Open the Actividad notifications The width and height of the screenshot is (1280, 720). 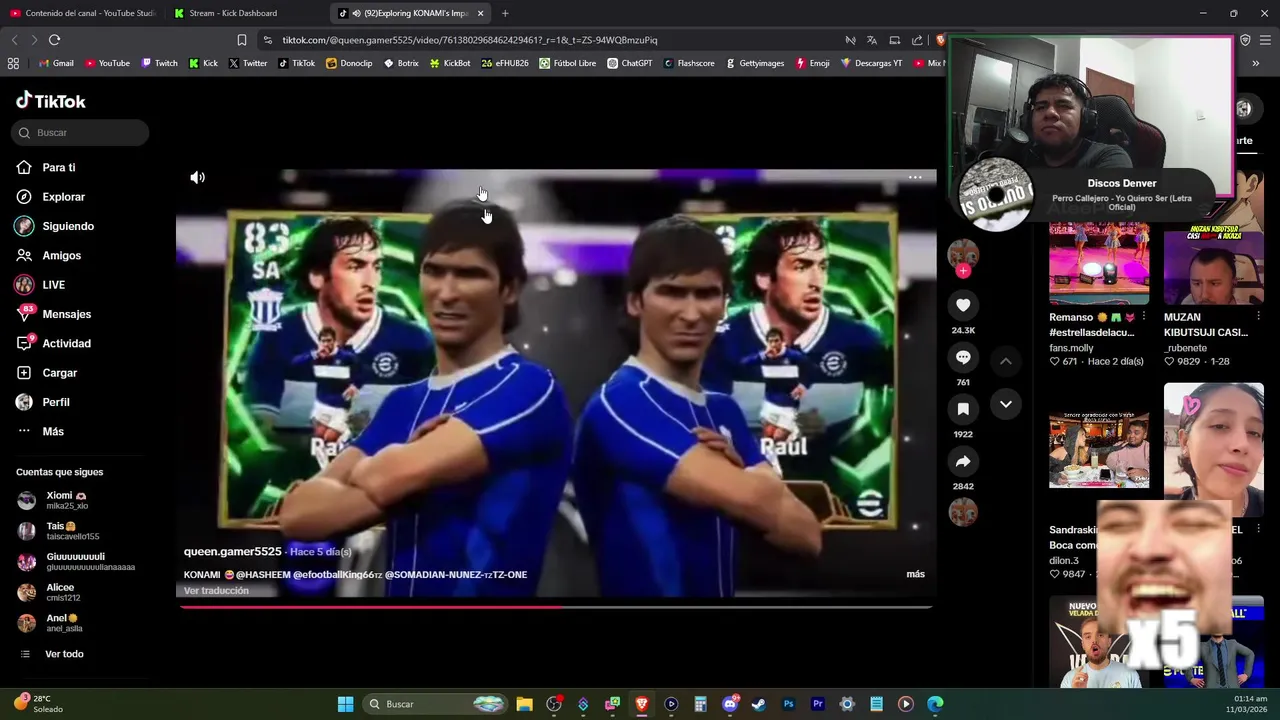click(x=66, y=343)
